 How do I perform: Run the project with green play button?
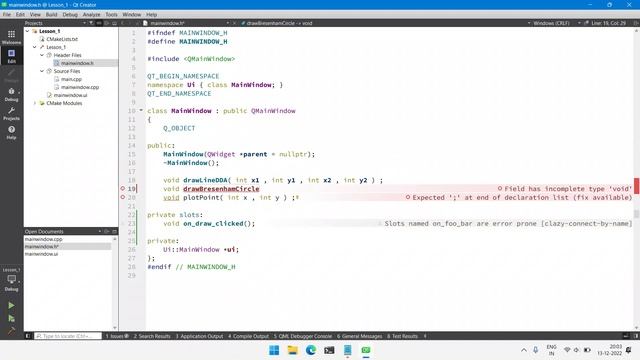(x=11, y=305)
